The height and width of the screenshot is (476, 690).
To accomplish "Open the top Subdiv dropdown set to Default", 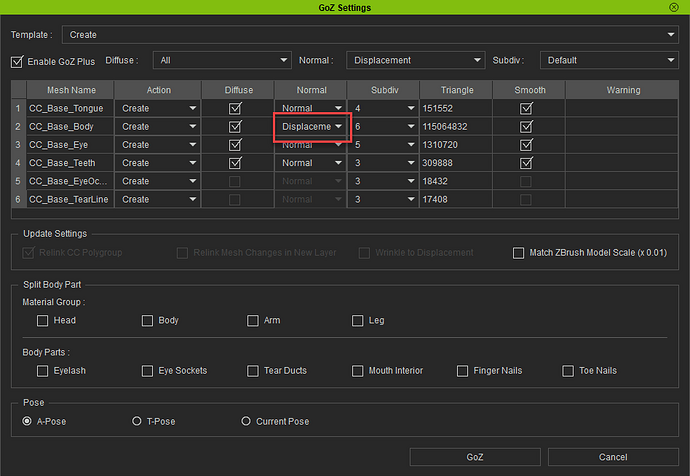I will click(609, 60).
